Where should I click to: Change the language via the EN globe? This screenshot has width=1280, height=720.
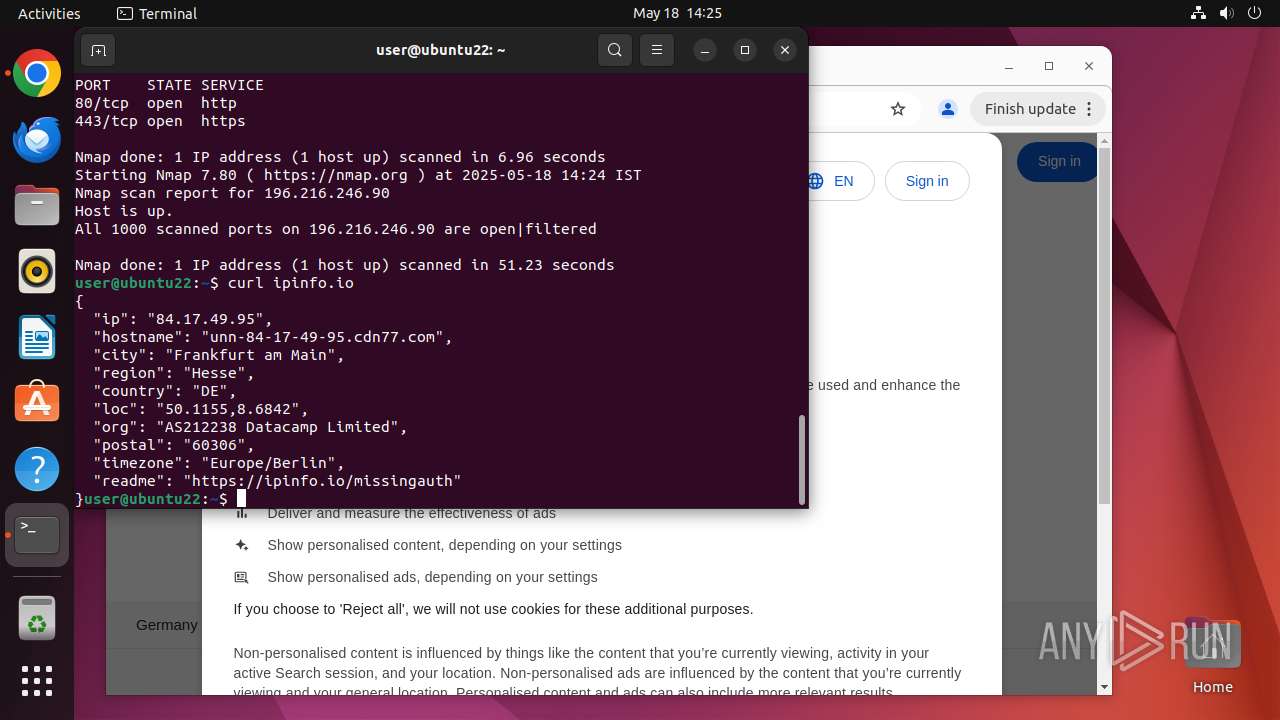click(x=831, y=181)
